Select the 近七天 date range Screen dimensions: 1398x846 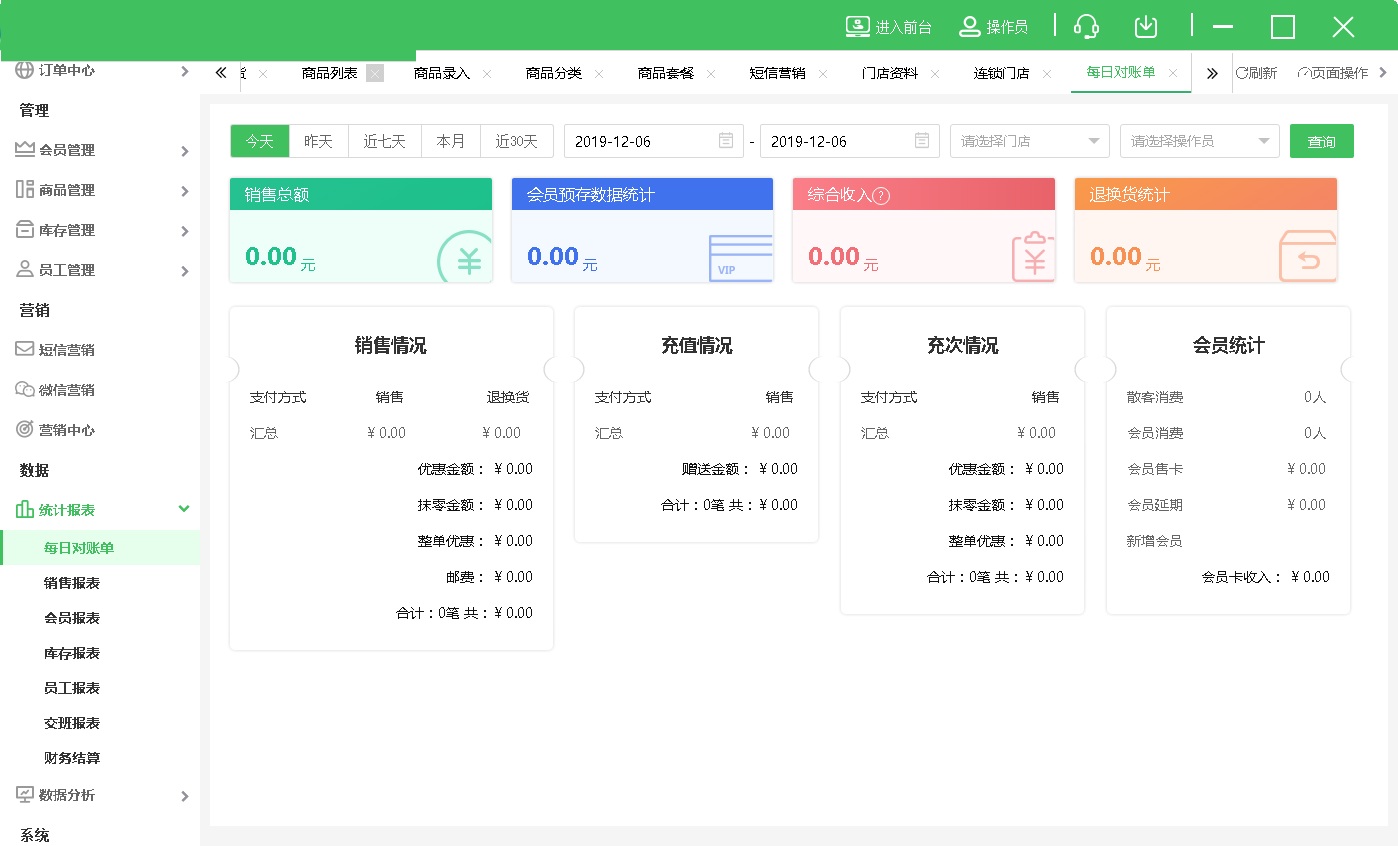click(385, 141)
